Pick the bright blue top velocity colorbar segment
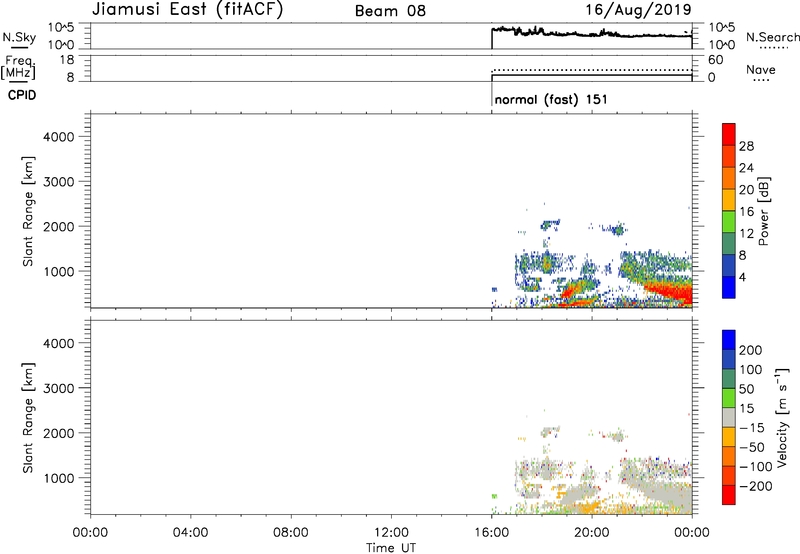 click(729, 340)
